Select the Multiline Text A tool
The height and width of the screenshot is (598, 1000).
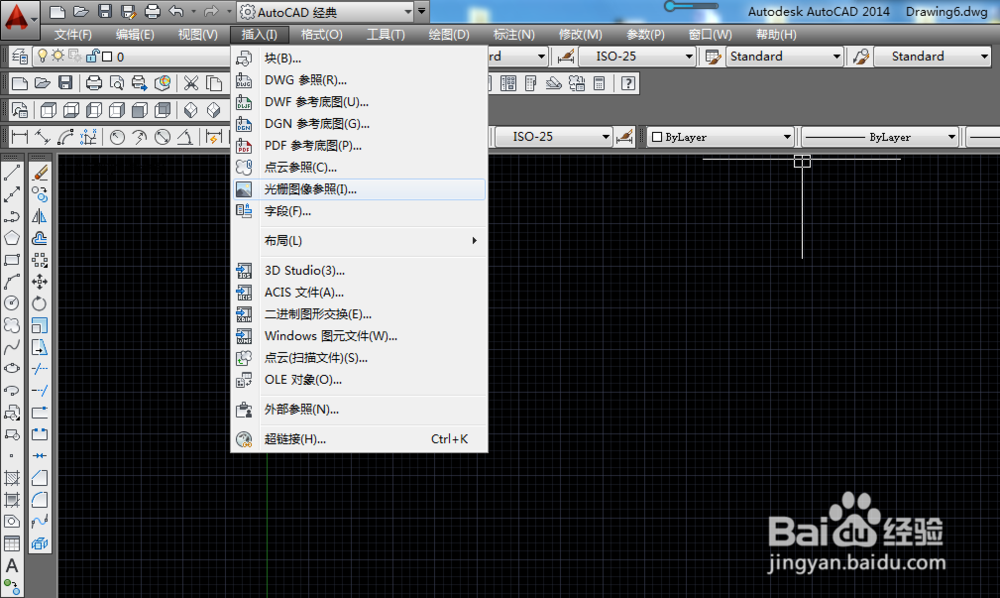coord(11,565)
